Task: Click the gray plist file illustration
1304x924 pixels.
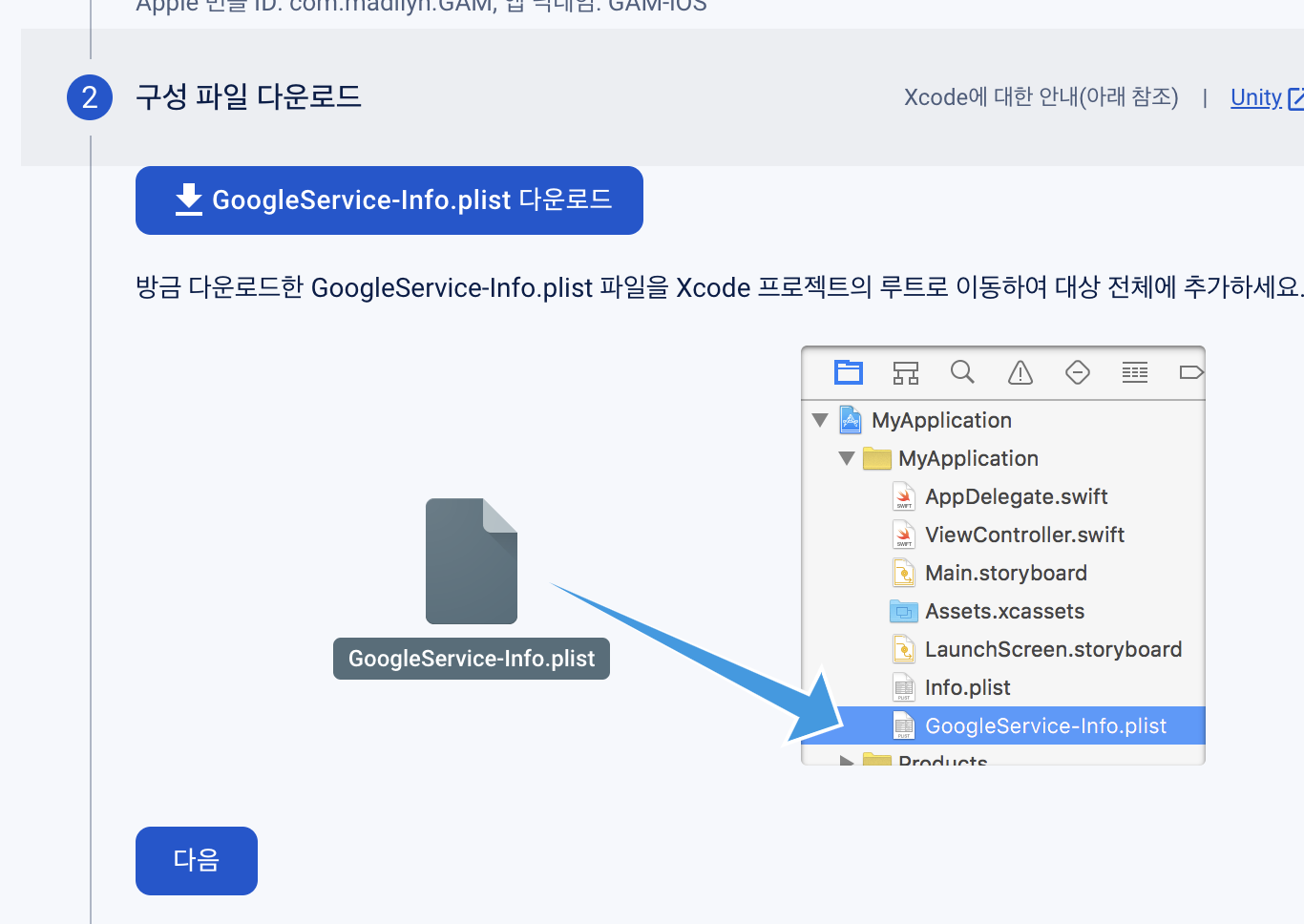Action: coord(472,561)
